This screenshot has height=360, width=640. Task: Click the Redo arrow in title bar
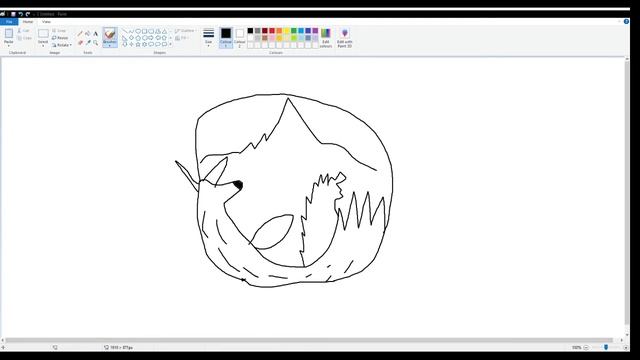(28, 14)
